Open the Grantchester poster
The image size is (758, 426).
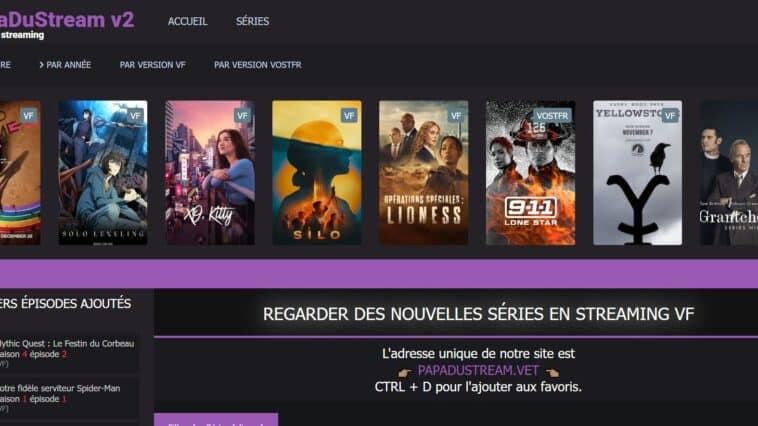pos(729,173)
